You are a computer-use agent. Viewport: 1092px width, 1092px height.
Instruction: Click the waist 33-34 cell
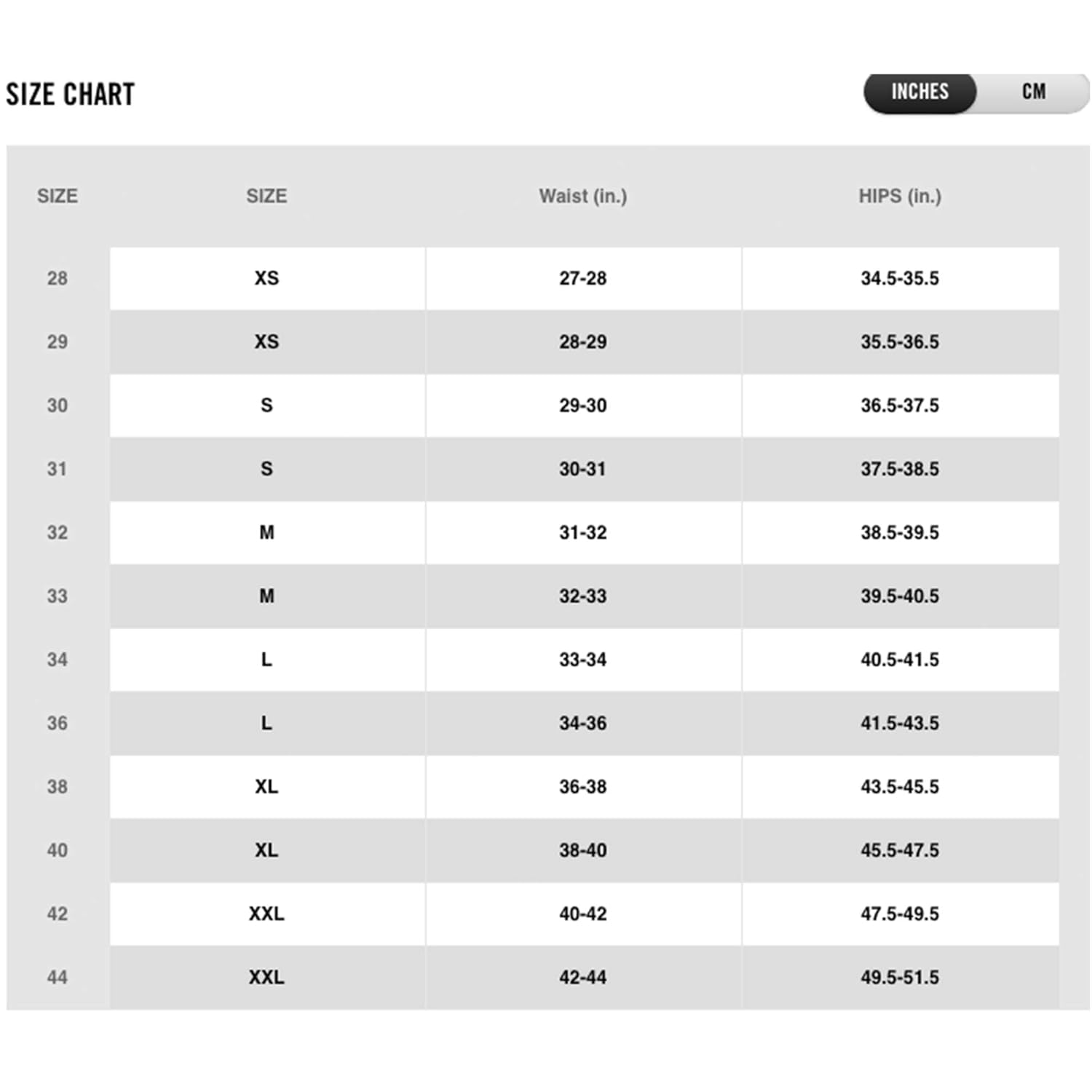582,660
